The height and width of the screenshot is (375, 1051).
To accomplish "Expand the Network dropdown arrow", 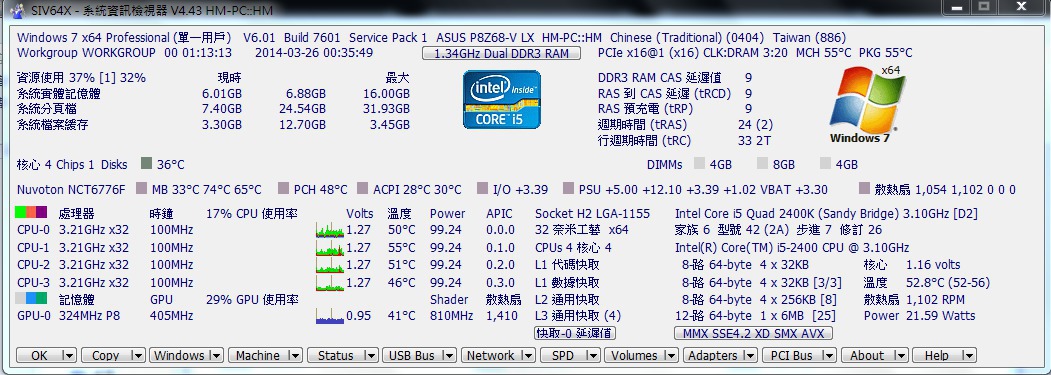I will (528, 356).
